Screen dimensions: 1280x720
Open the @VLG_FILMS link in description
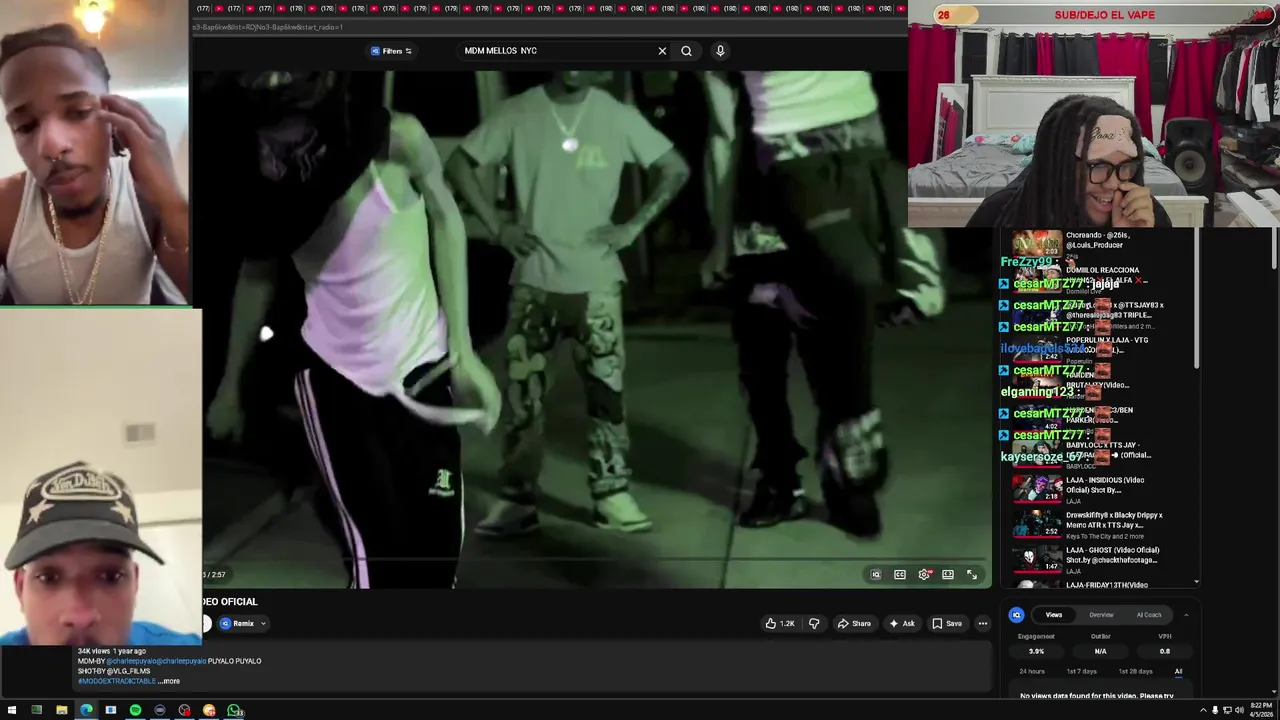pyautogui.click(x=129, y=671)
